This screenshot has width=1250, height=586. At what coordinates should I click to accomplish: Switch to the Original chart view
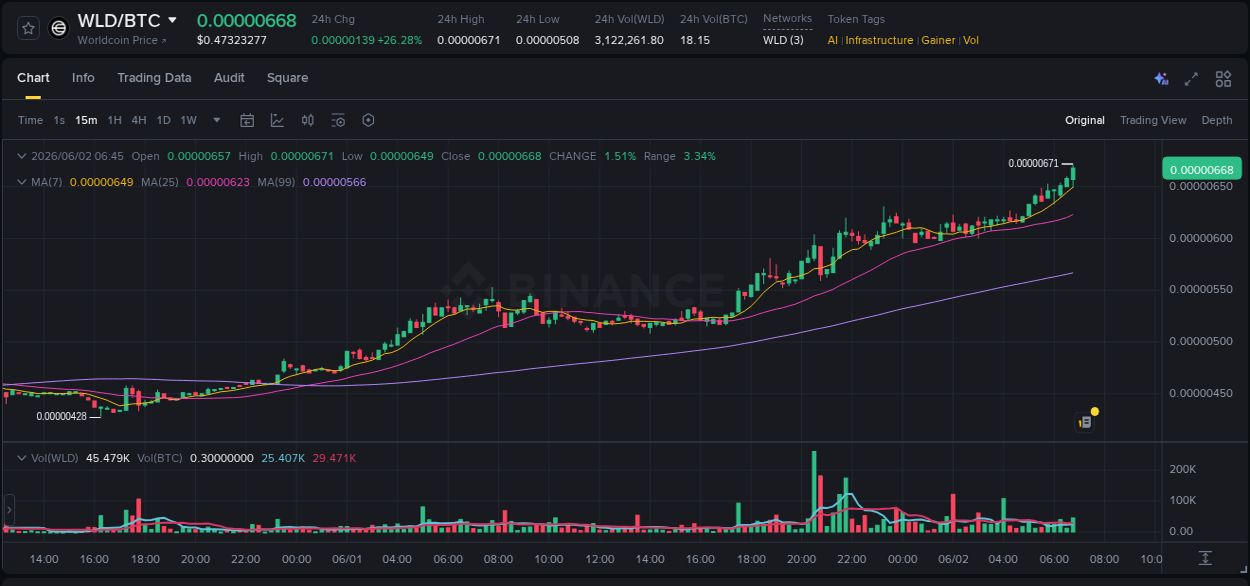(1085, 120)
